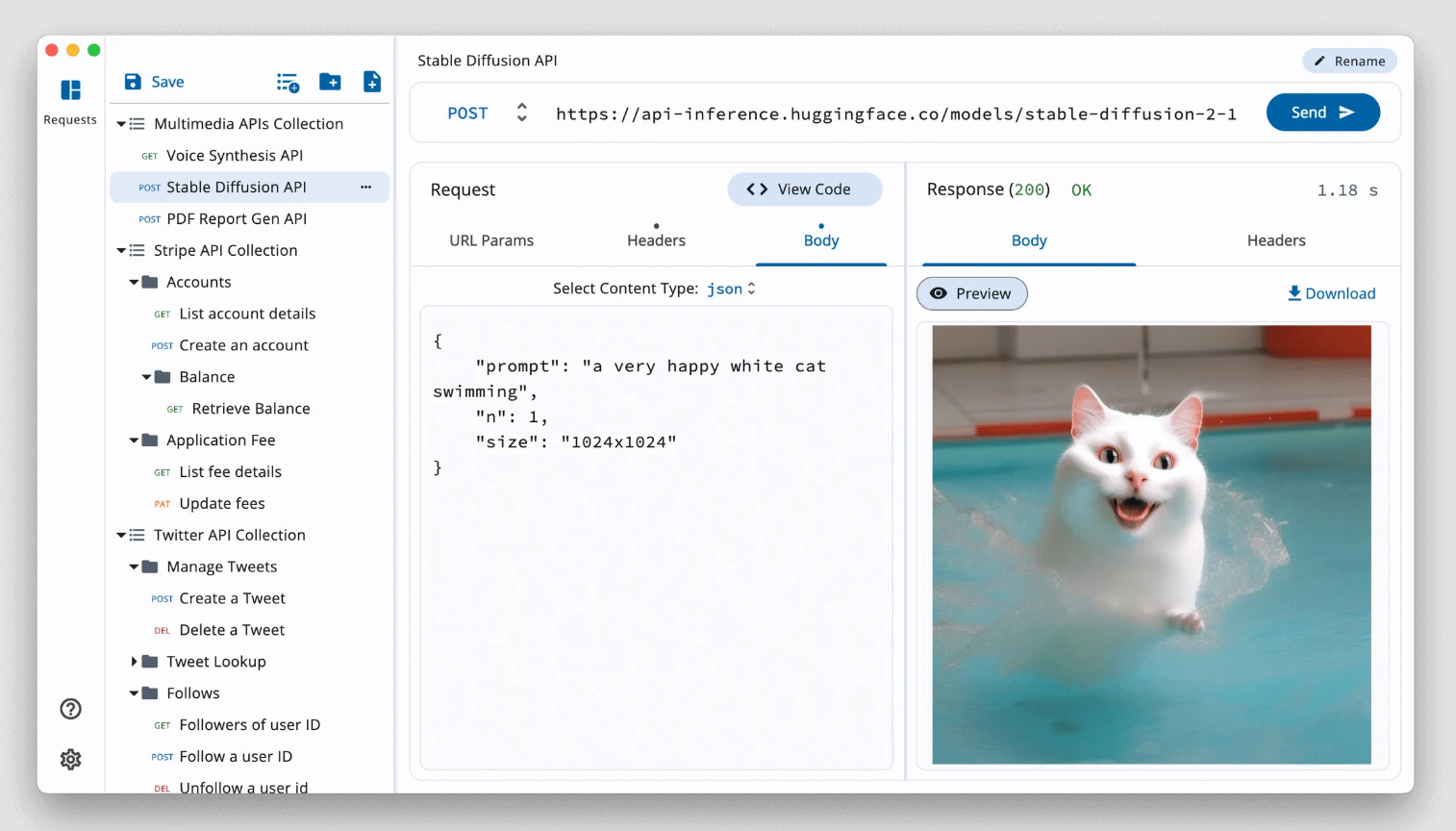Open the json content type dropdown
1456x831 pixels.
click(x=731, y=289)
